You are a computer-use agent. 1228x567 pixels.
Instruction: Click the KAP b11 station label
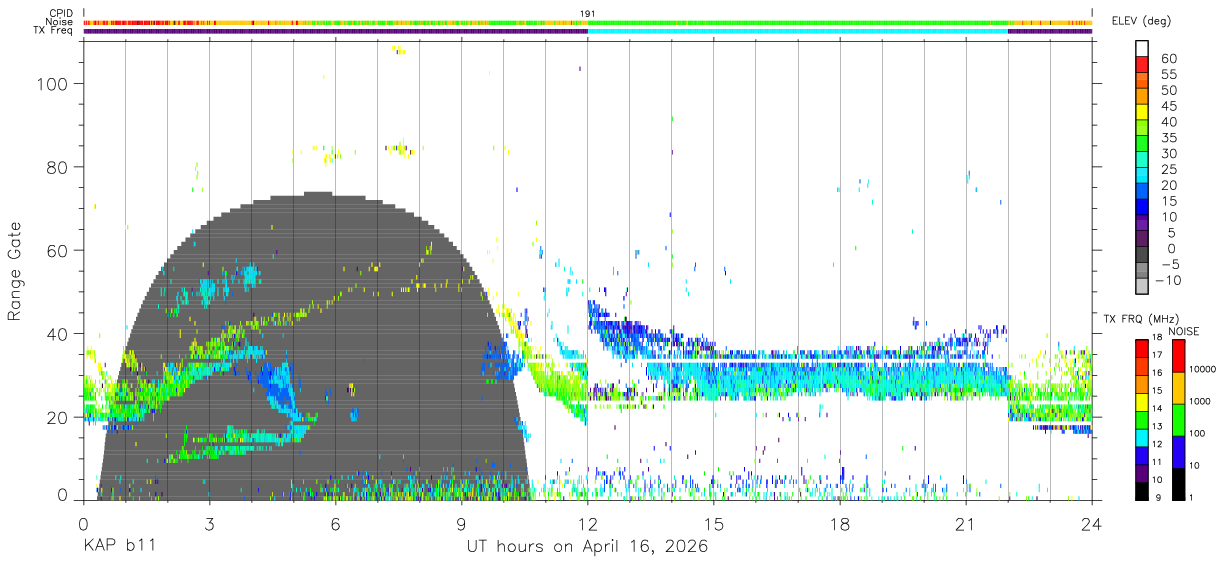pyautogui.click(x=119, y=546)
